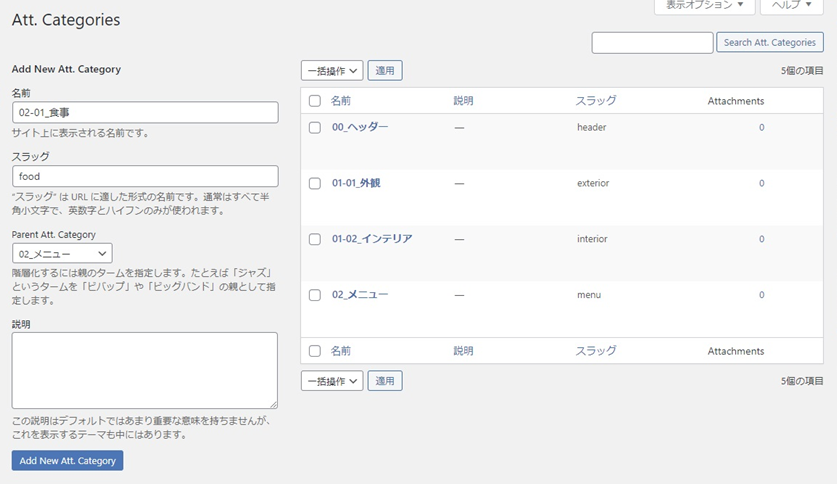Click the bottom 適用 apply button
Image resolution: width=837 pixels, height=484 pixels.
tap(385, 381)
